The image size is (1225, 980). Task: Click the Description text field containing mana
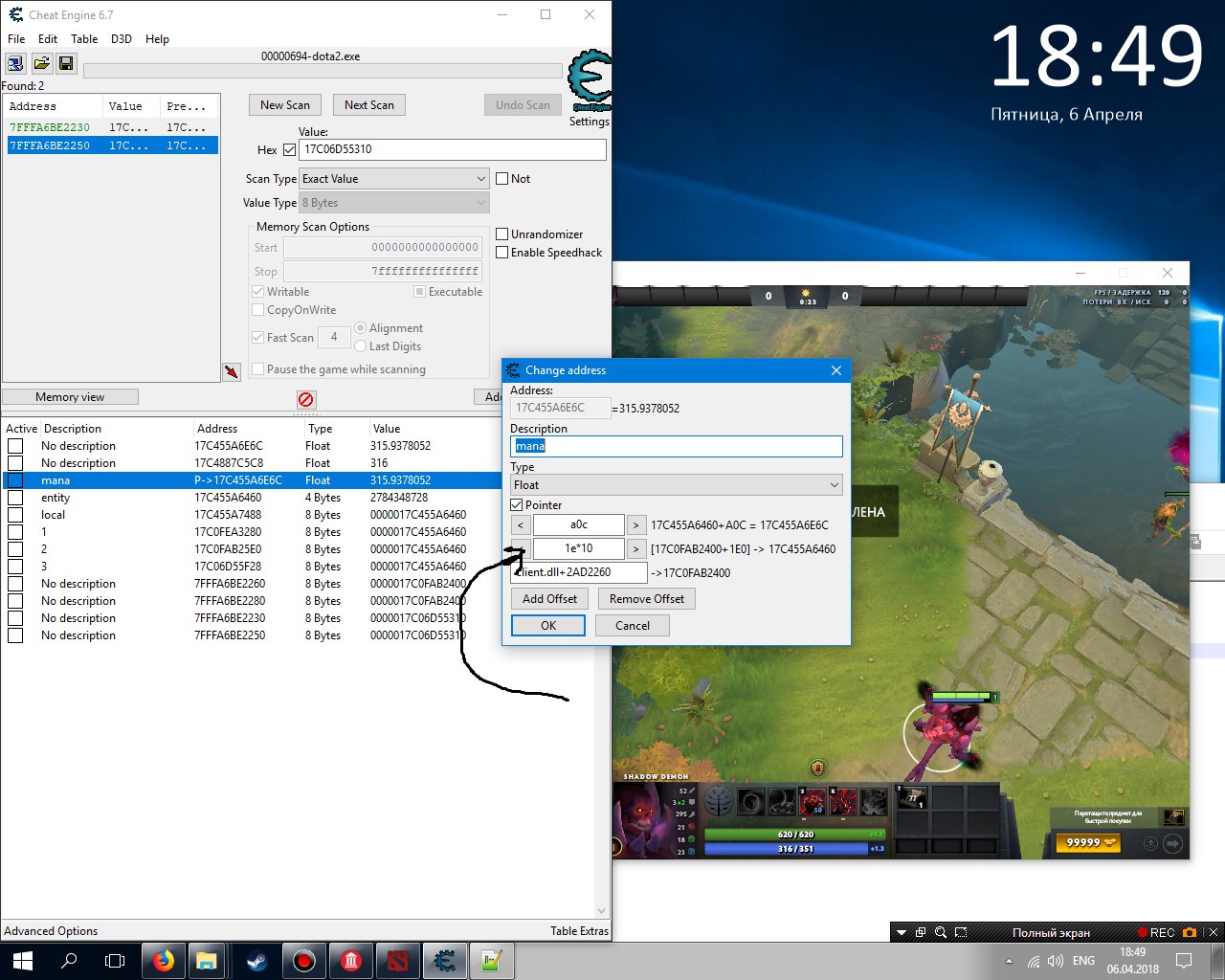click(x=676, y=446)
